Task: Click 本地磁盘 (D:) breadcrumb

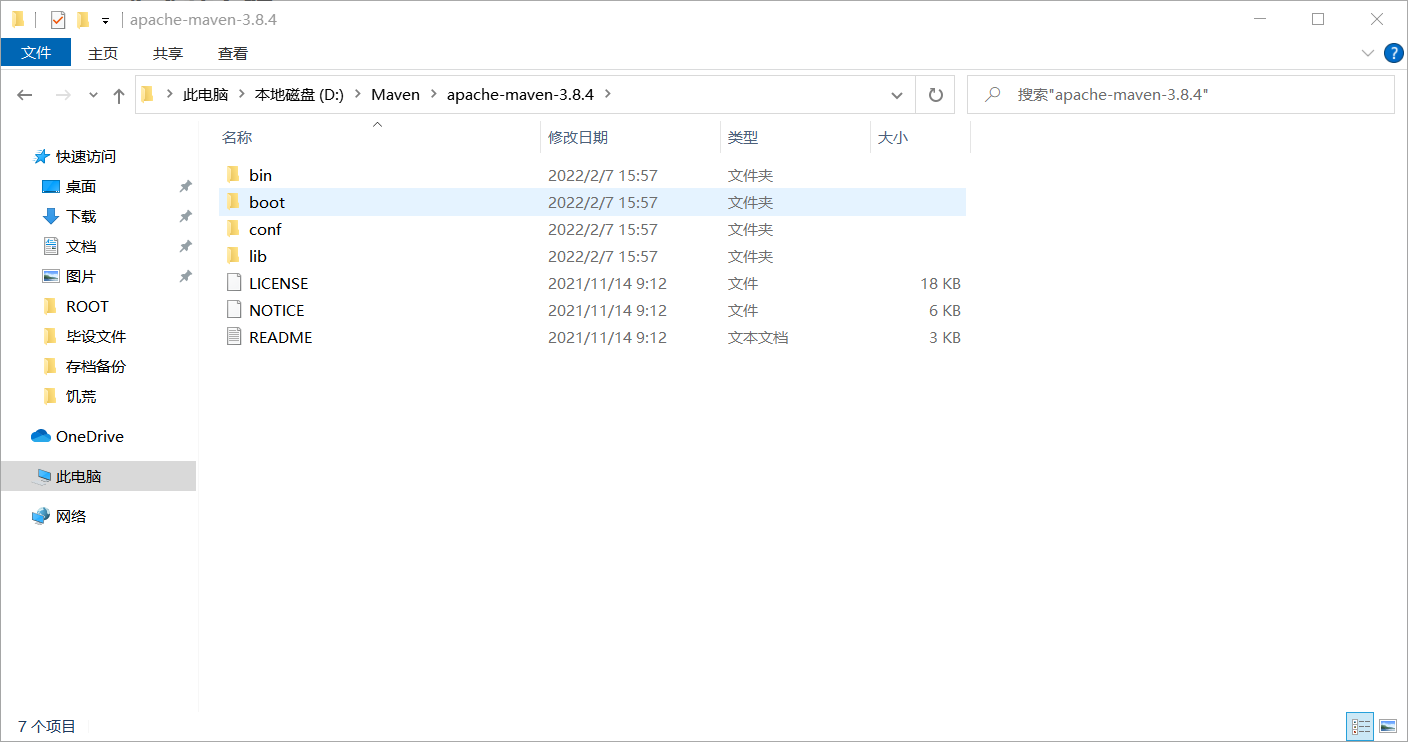Action: tap(299, 94)
